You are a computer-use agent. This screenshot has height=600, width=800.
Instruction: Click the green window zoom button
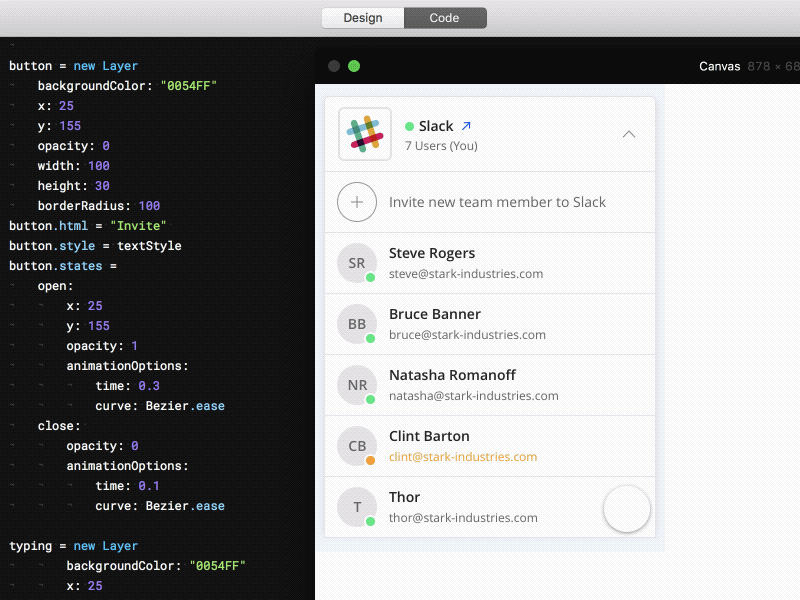click(354, 66)
